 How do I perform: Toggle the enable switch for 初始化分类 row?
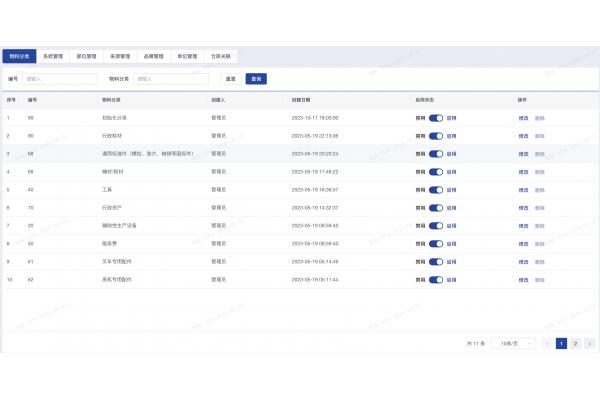tap(435, 117)
